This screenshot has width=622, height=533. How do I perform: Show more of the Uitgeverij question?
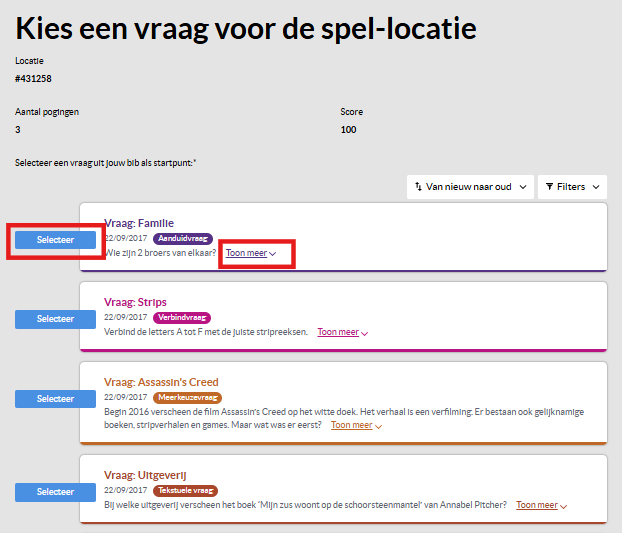542,505
